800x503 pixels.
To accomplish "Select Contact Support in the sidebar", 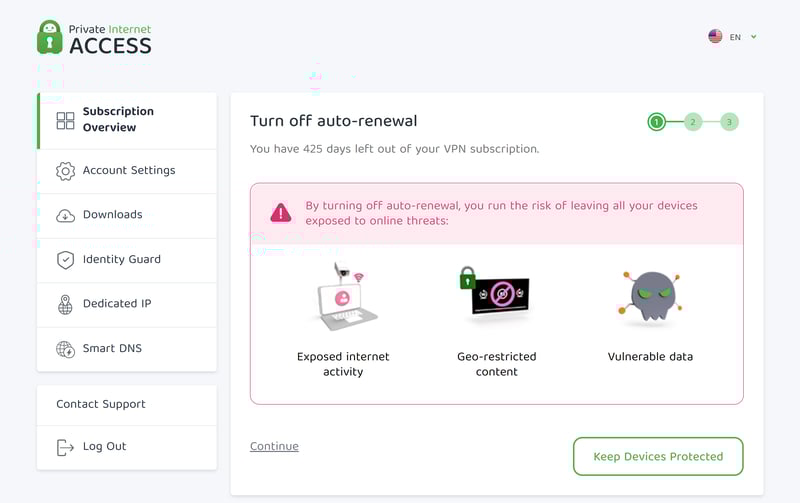I will pyautogui.click(x=127, y=405).
